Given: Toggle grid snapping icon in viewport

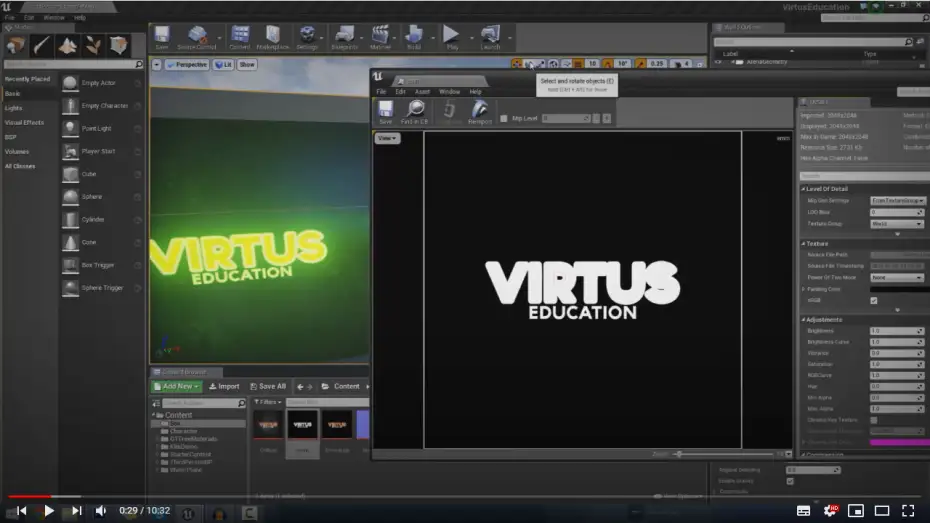Looking at the screenshot, I should (578, 63).
